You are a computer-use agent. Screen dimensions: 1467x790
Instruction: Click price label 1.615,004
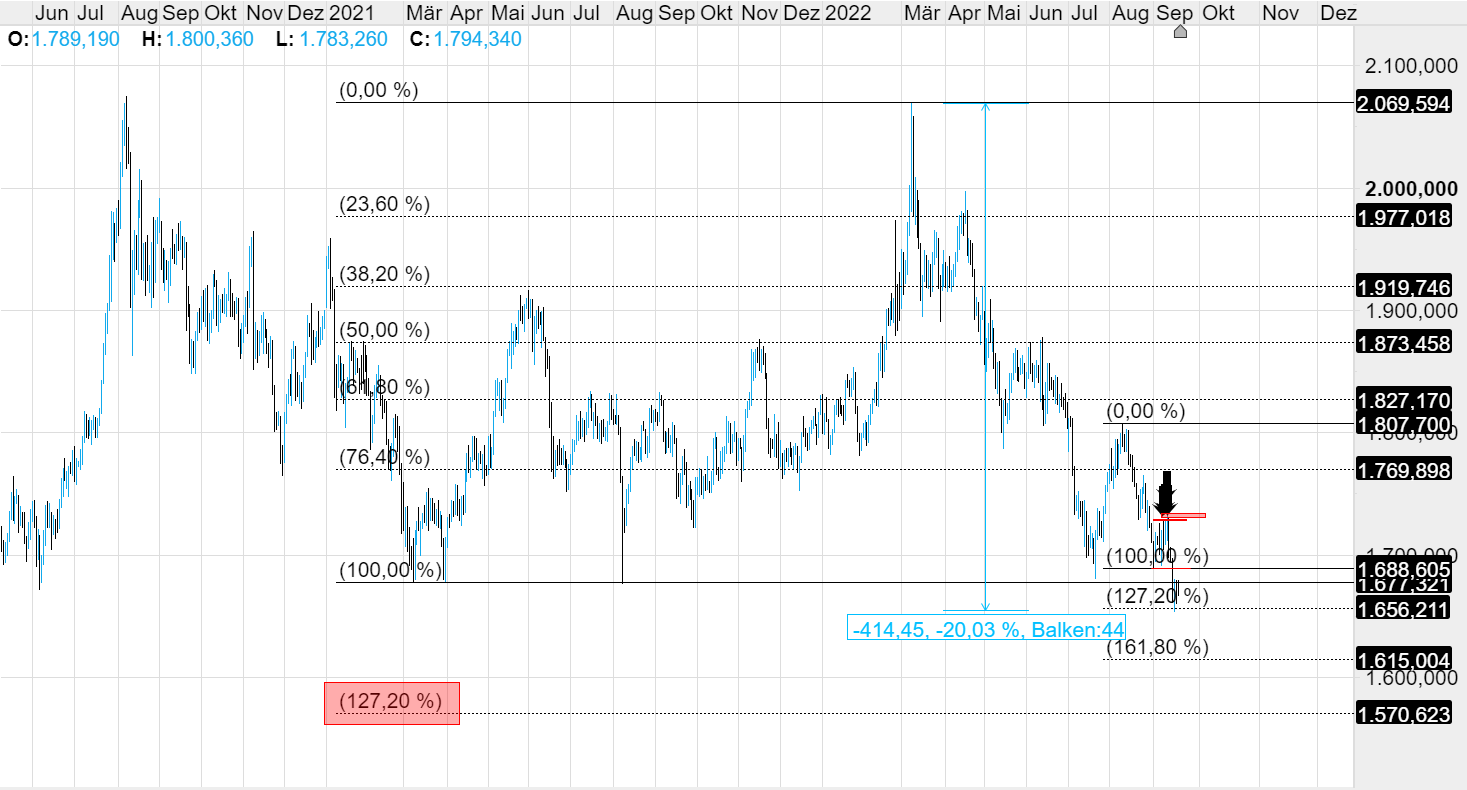[x=1403, y=659]
